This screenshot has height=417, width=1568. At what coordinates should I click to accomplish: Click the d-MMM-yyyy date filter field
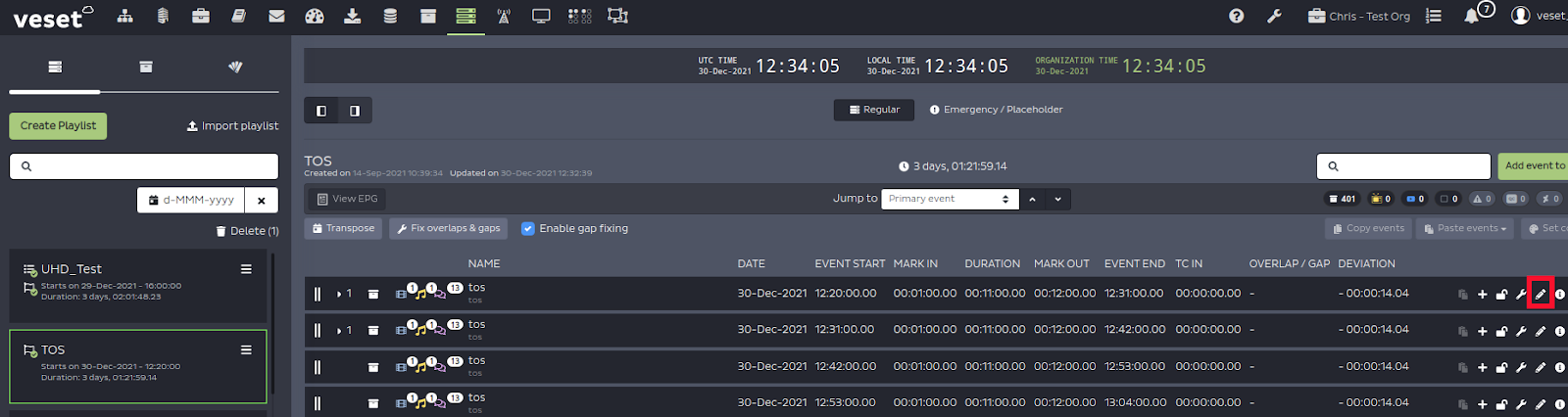[x=191, y=200]
